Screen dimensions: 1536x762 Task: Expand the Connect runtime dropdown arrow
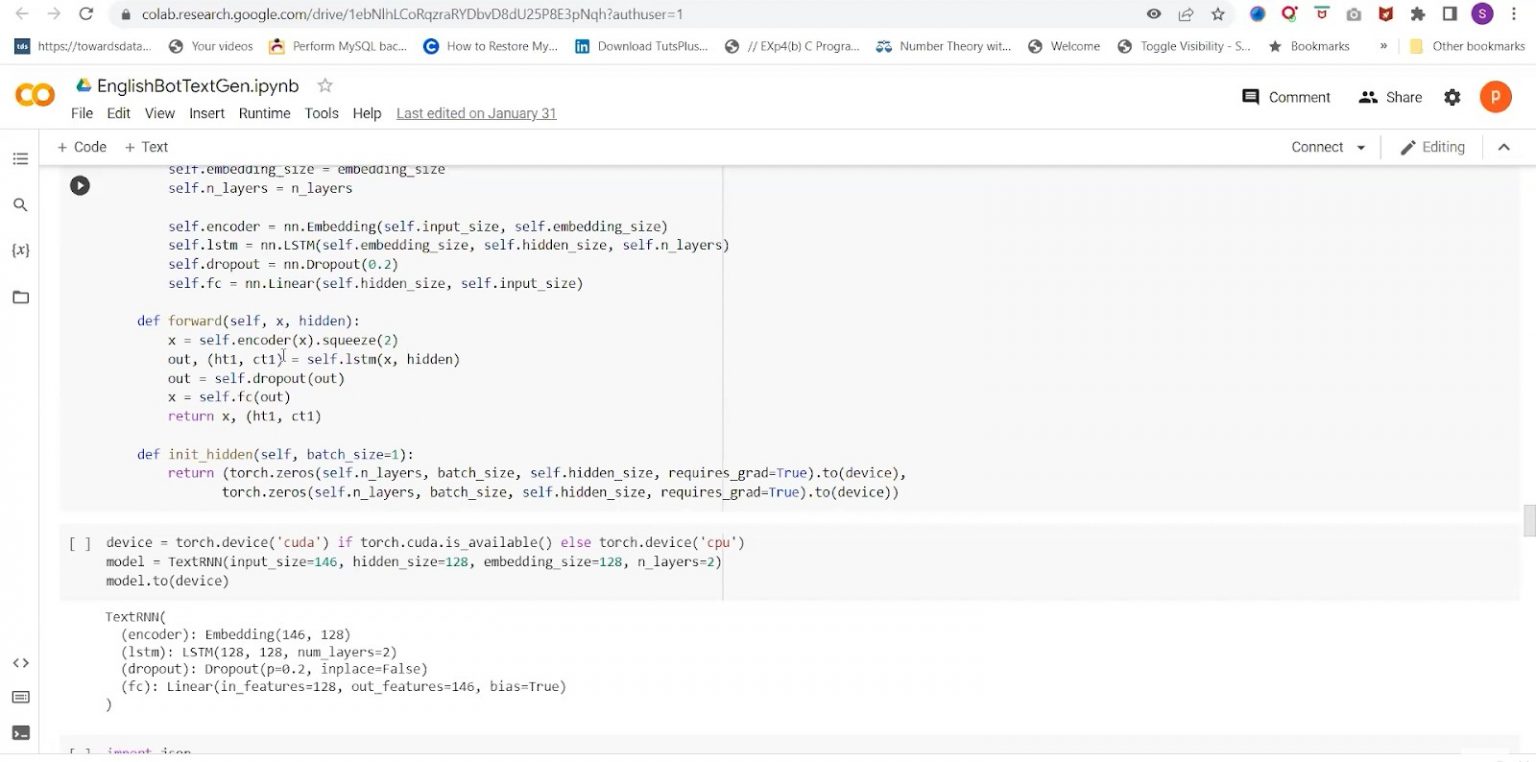[1361, 148]
